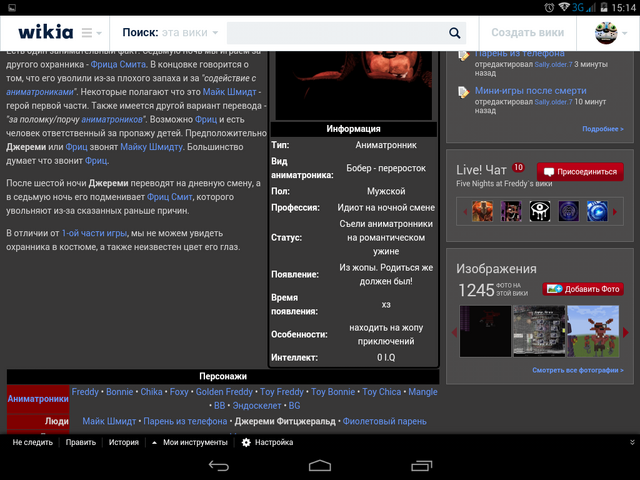Open 'Foxy' character link
The width and height of the screenshot is (640, 480).
[179, 392]
